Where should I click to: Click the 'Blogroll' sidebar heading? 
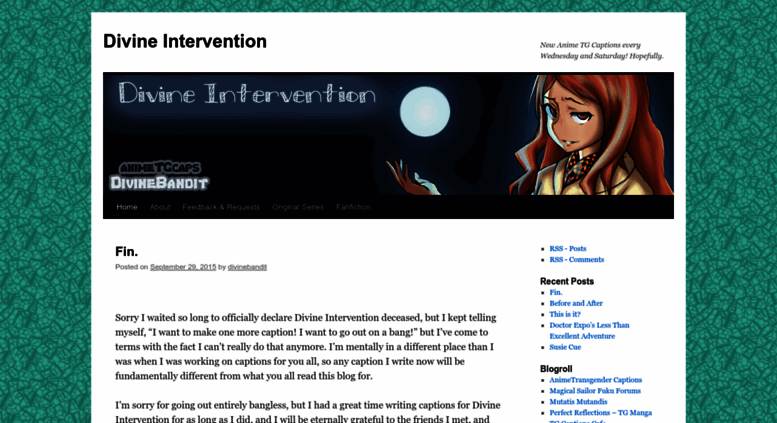tap(556, 369)
